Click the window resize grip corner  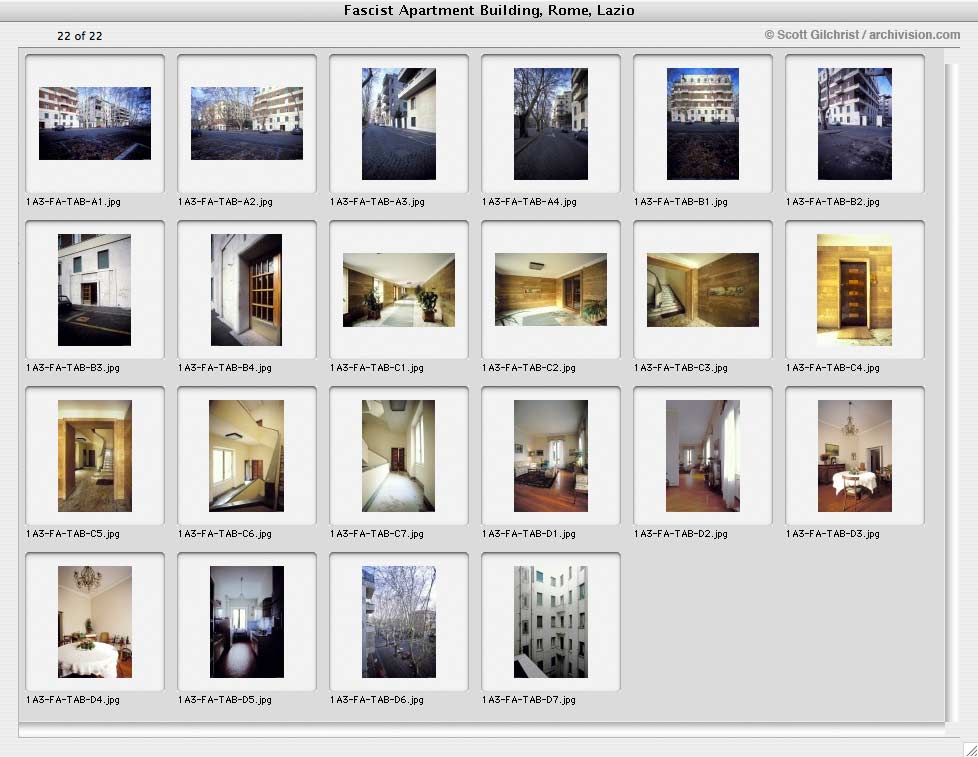point(970,749)
